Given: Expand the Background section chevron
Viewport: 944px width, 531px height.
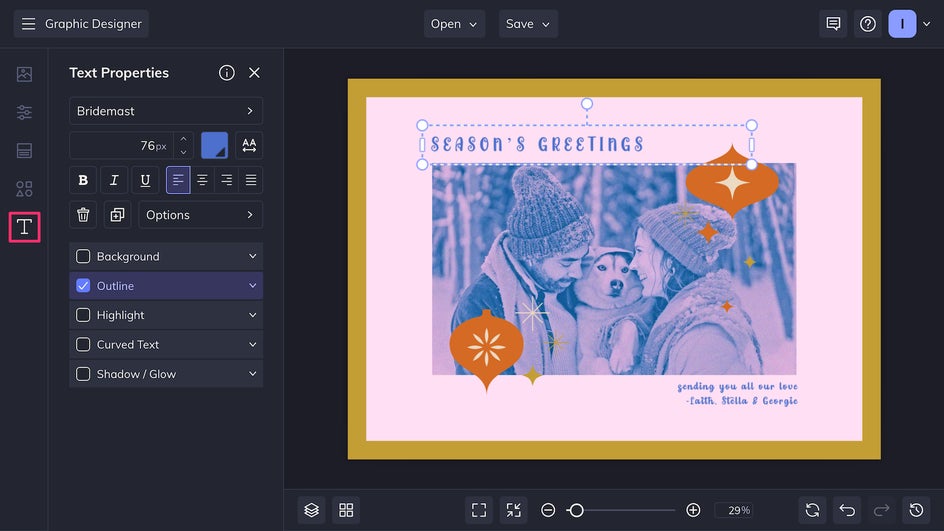Looking at the screenshot, I should tap(252, 256).
